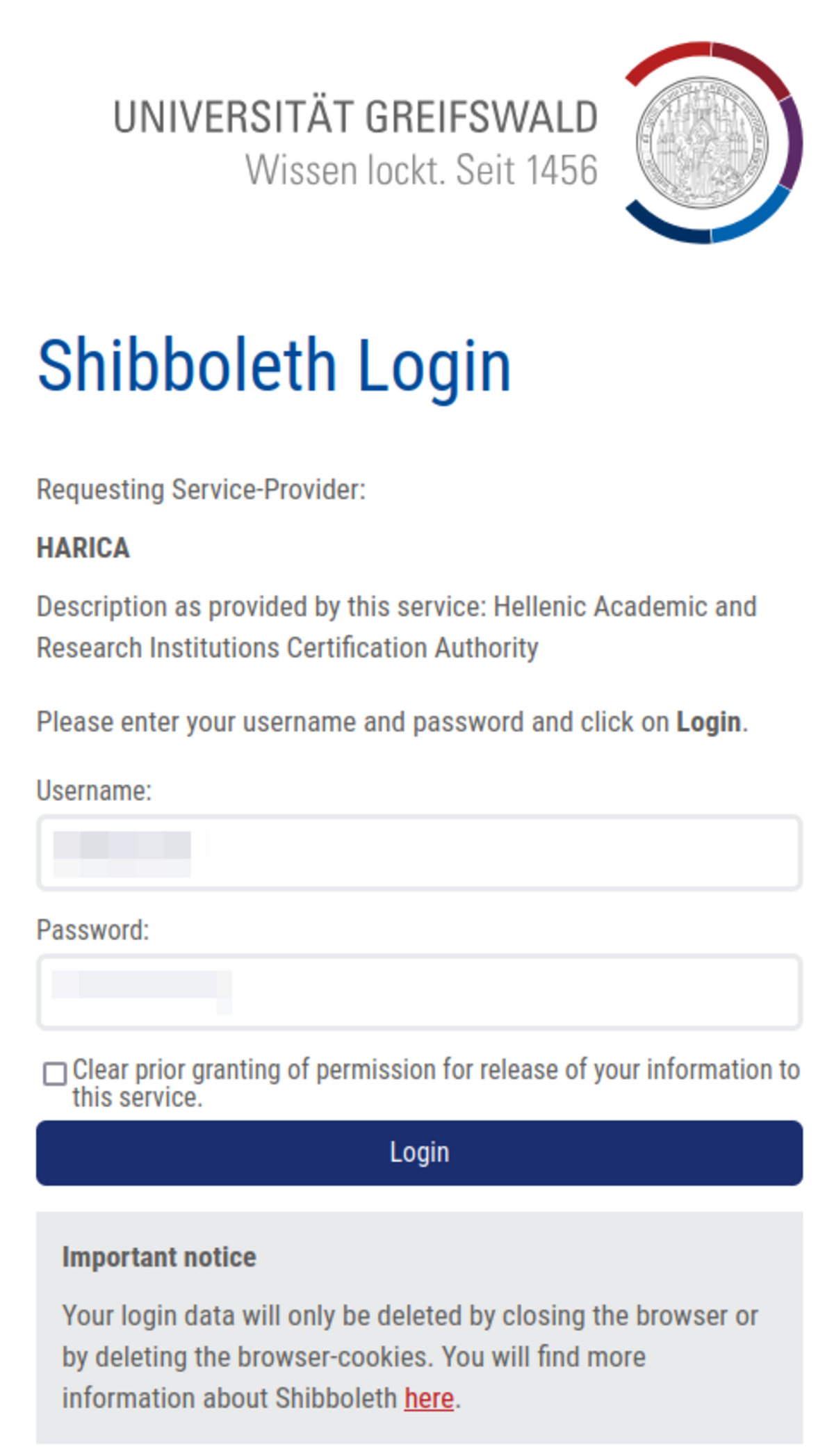Image resolution: width=834 pixels, height=1456 pixels.
Task: Click the "Password:" field label
Action: [92, 930]
